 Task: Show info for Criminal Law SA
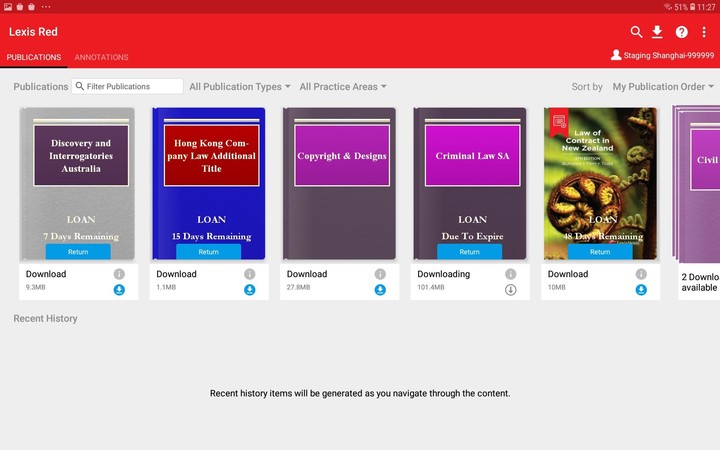(510, 274)
